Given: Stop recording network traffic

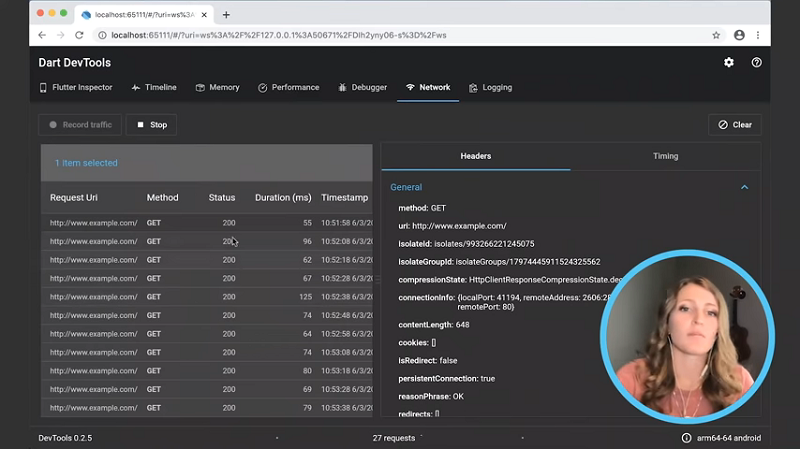Looking at the screenshot, I should point(152,124).
